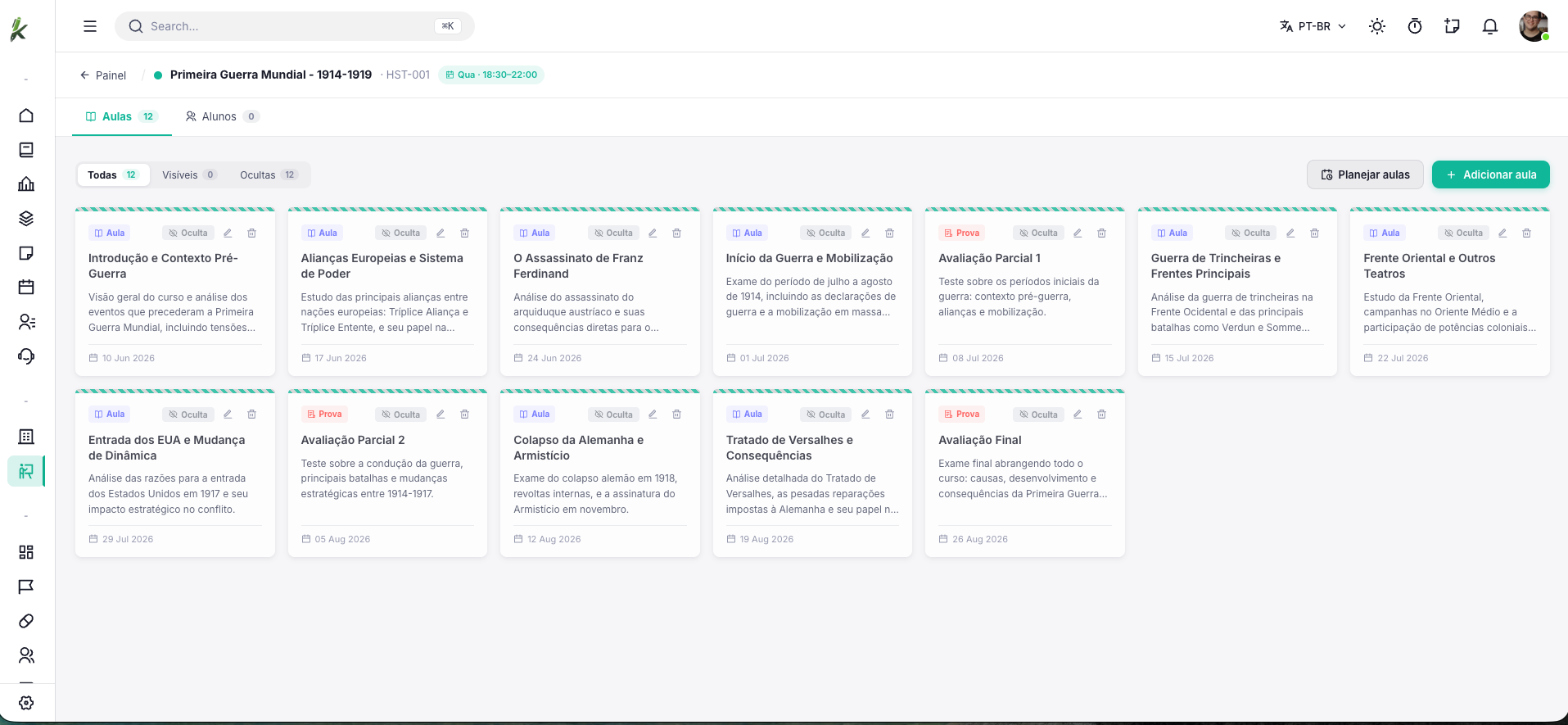The height and width of the screenshot is (725, 1568).
Task: Switch to the Alunos tab
Action: click(222, 116)
